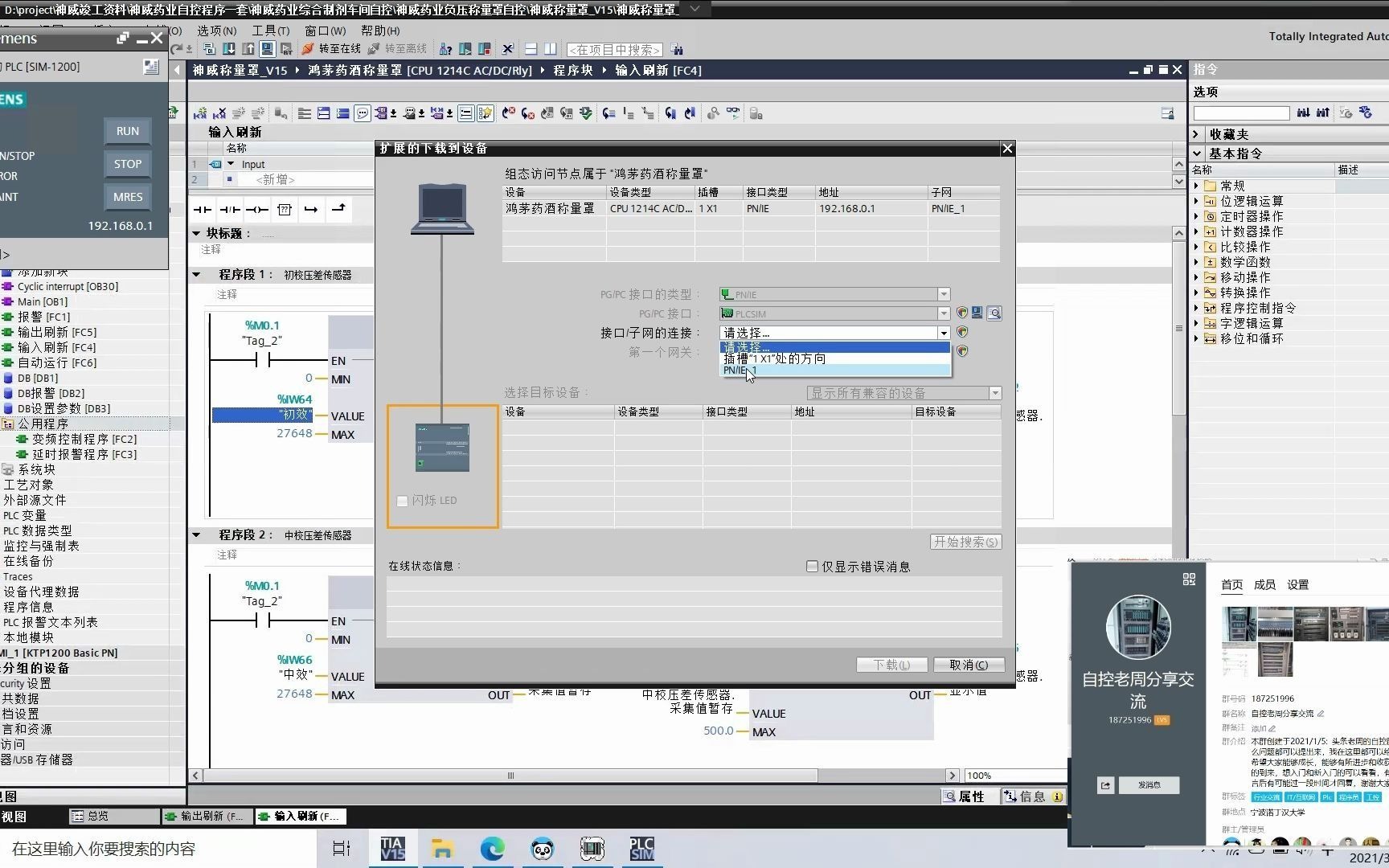The width and height of the screenshot is (1389, 868).
Task: Click the MRES button on PLCSIM panel
Action: pos(128,197)
